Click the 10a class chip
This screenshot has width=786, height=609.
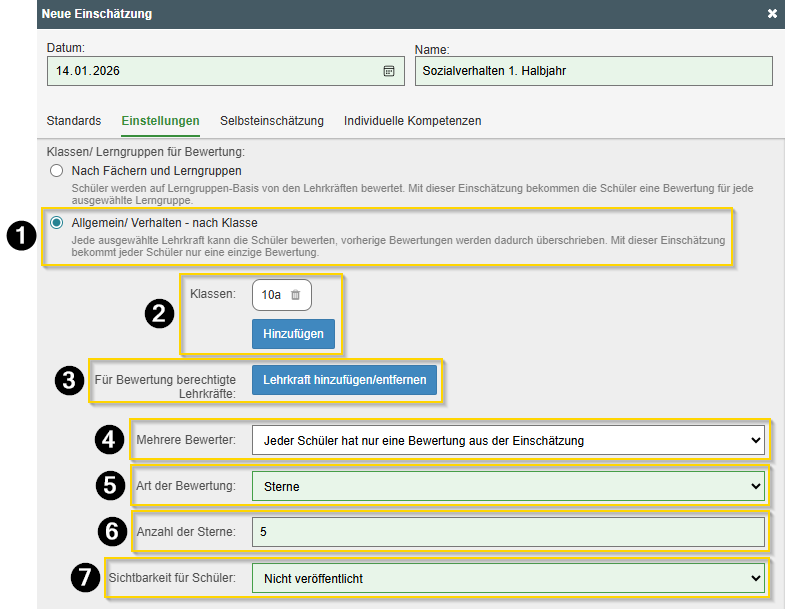click(x=271, y=295)
